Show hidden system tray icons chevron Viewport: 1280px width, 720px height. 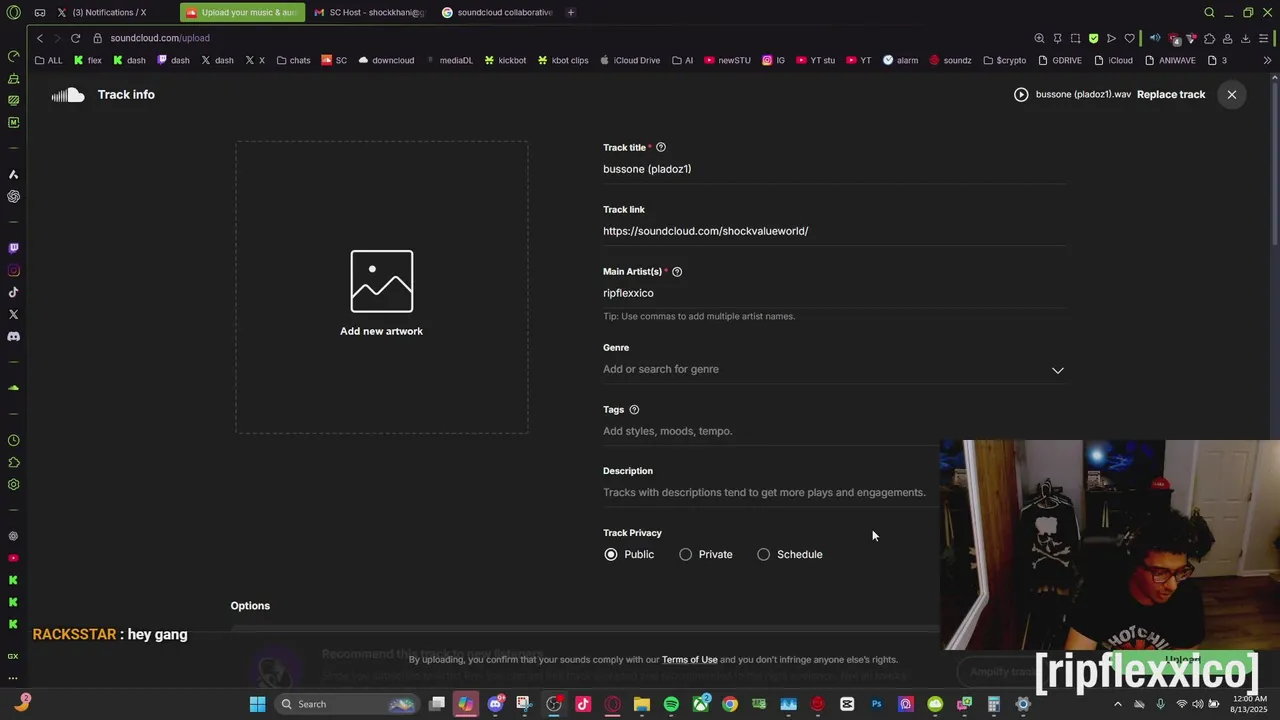1118,704
